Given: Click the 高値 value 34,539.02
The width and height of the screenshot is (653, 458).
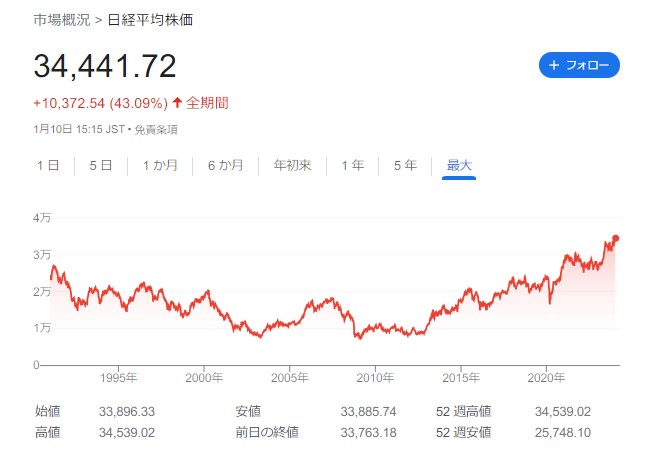Looking at the screenshot, I should pos(127,433).
